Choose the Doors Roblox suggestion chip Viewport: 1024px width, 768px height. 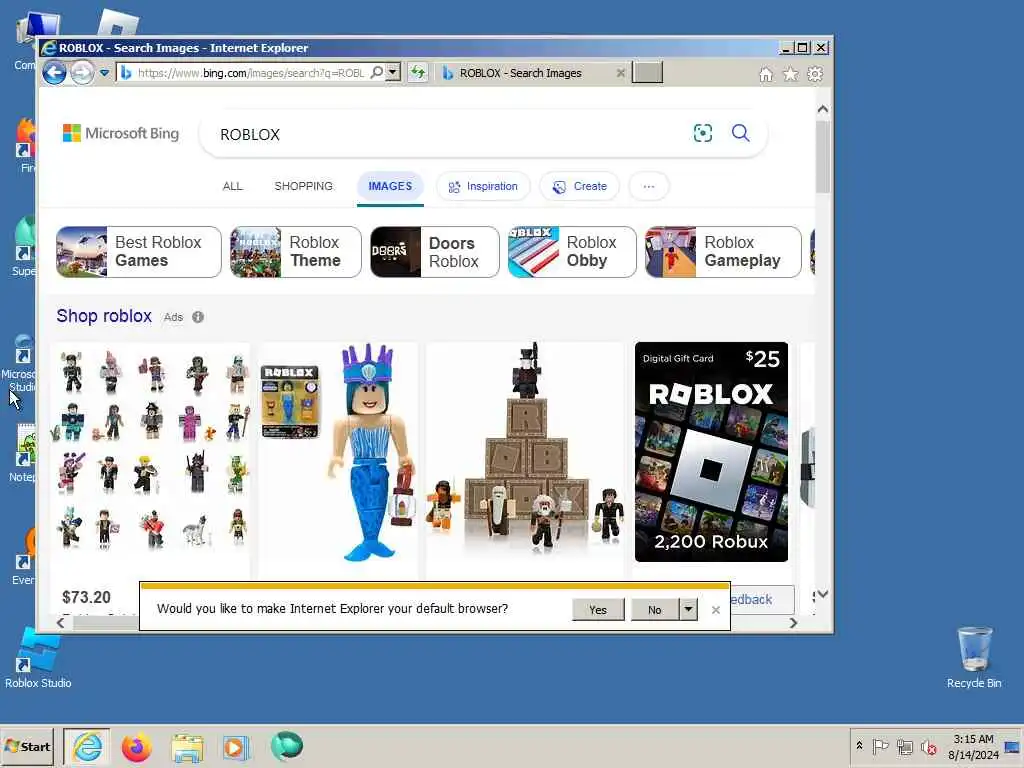pyautogui.click(x=434, y=252)
